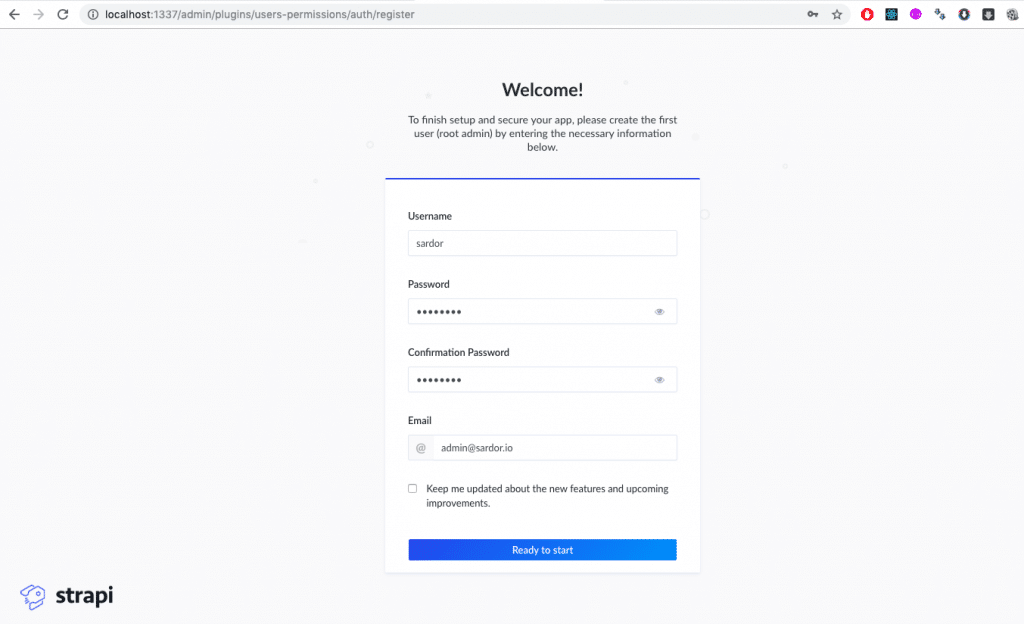This screenshot has width=1024, height=624.
Task: Click the Strapi rocket logo
Action: point(33,596)
